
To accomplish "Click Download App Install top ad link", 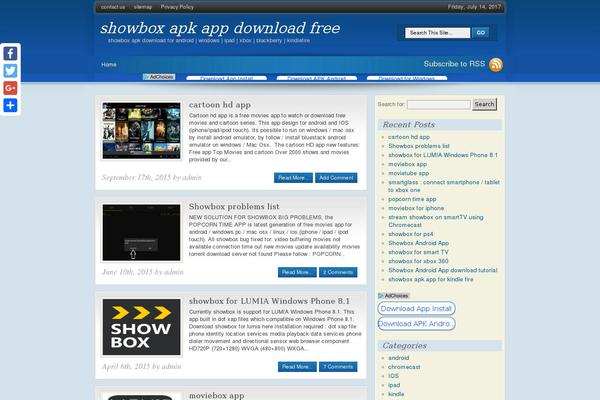I will click(227, 78).
